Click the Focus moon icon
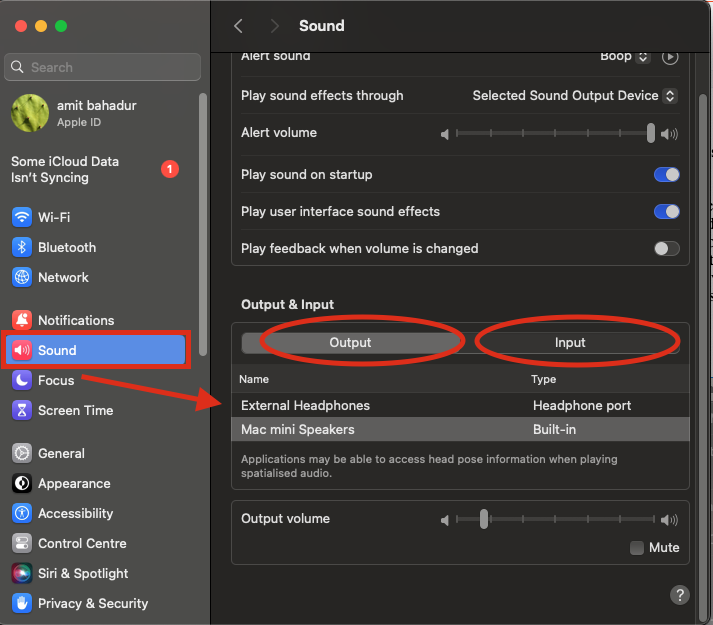The image size is (713, 625). tap(22, 380)
